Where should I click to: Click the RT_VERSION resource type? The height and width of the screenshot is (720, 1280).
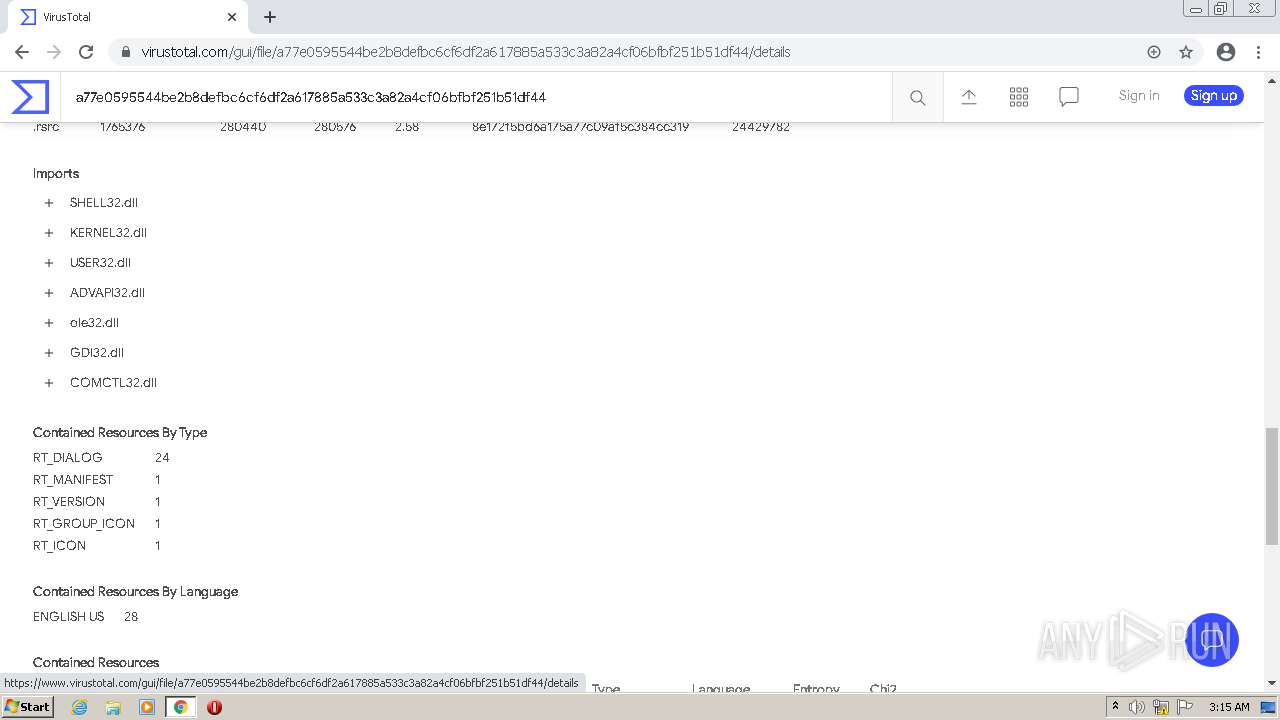(69, 501)
